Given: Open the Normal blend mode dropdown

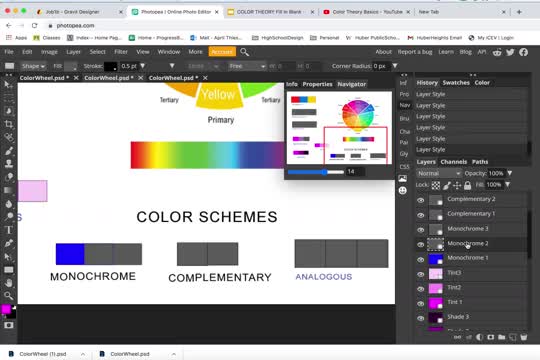Looking at the screenshot, I should 438,173.
